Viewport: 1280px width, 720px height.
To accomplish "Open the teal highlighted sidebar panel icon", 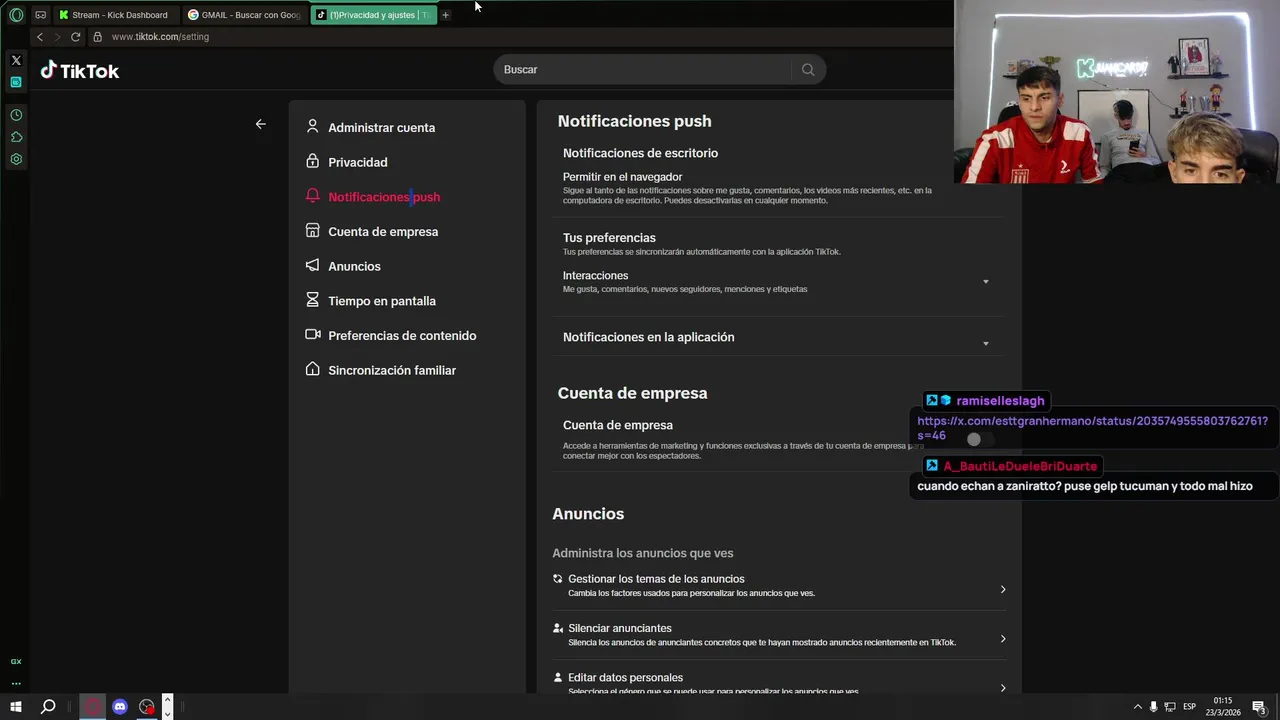I will pyautogui.click(x=16, y=82).
